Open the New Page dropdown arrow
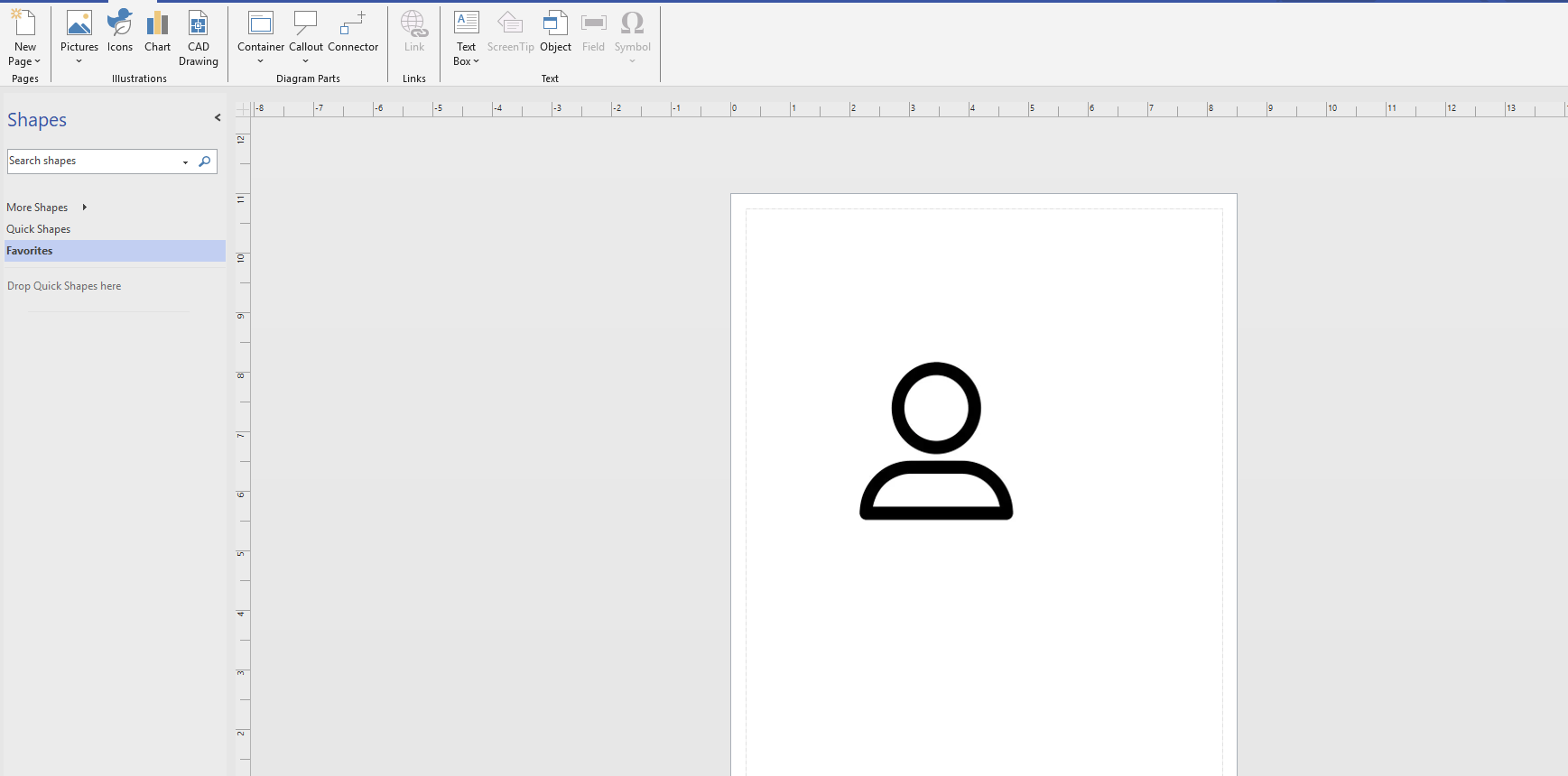 [x=37, y=61]
